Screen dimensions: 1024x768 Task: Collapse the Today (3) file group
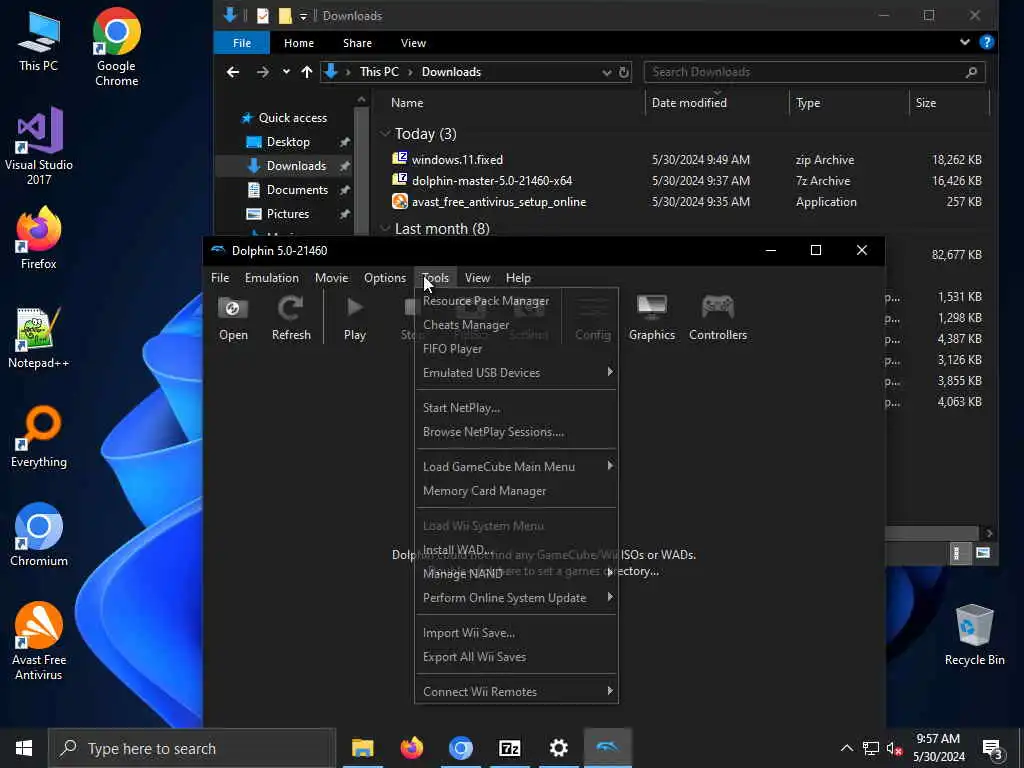(x=385, y=134)
